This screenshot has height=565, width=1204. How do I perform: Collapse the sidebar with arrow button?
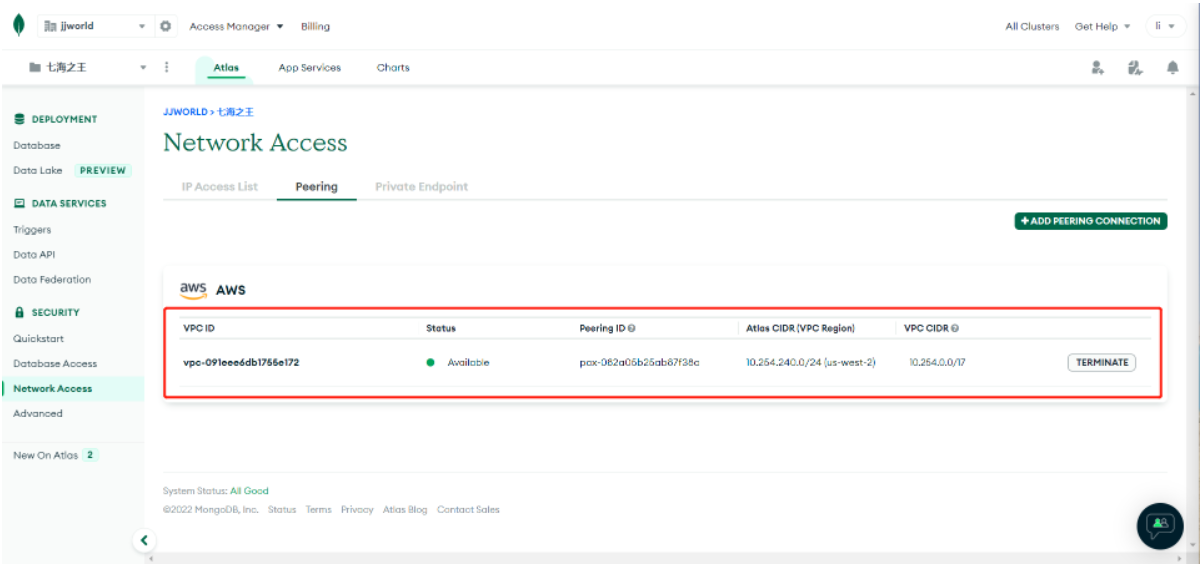[144, 540]
